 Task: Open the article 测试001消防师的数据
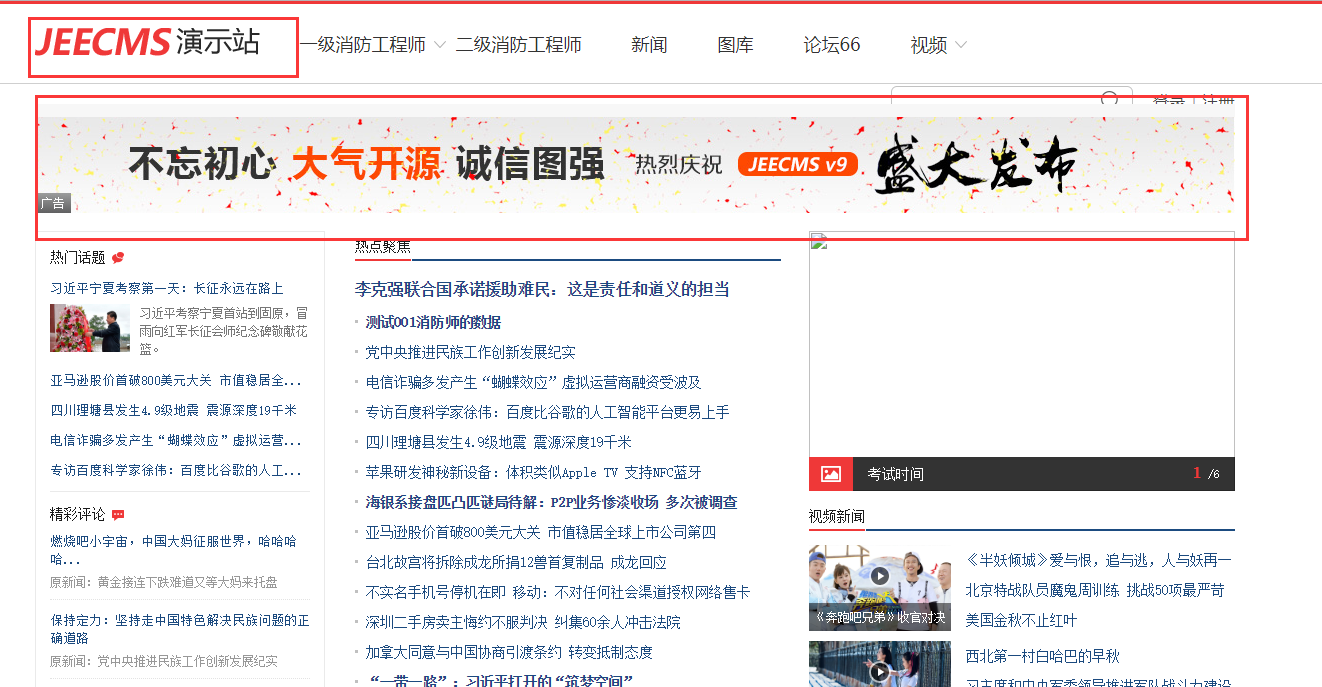pyautogui.click(x=433, y=322)
